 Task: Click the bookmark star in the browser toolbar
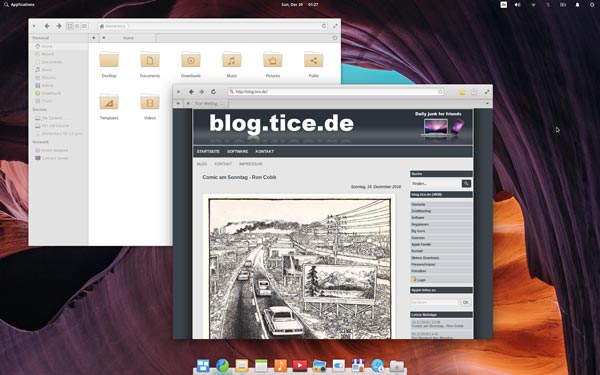[462, 92]
